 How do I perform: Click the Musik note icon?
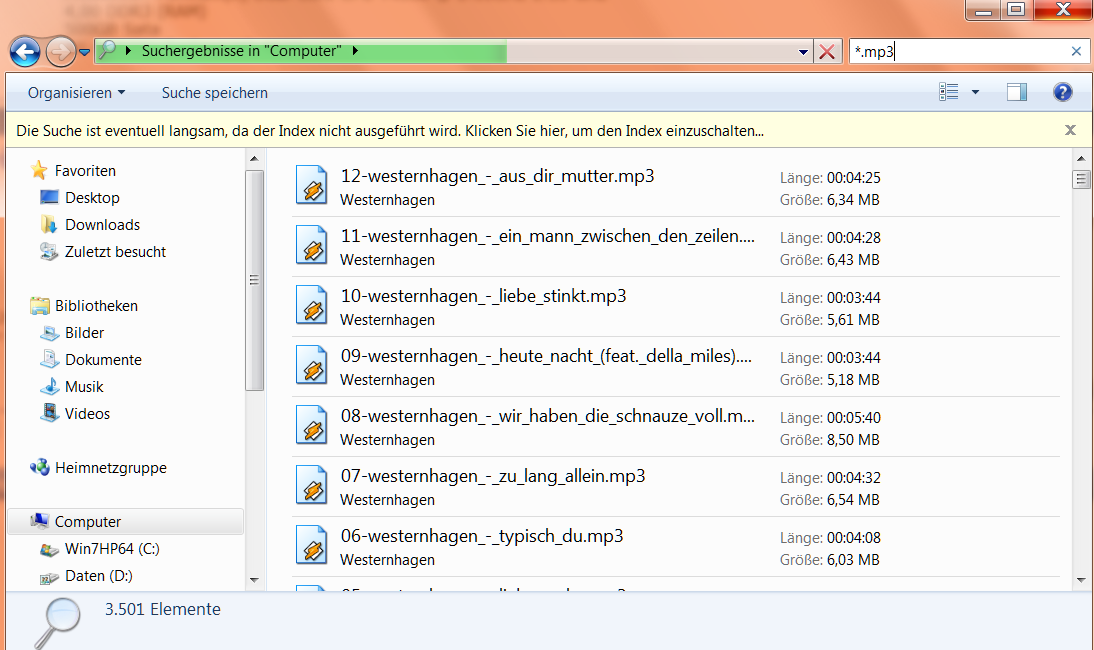pos(49,386)
